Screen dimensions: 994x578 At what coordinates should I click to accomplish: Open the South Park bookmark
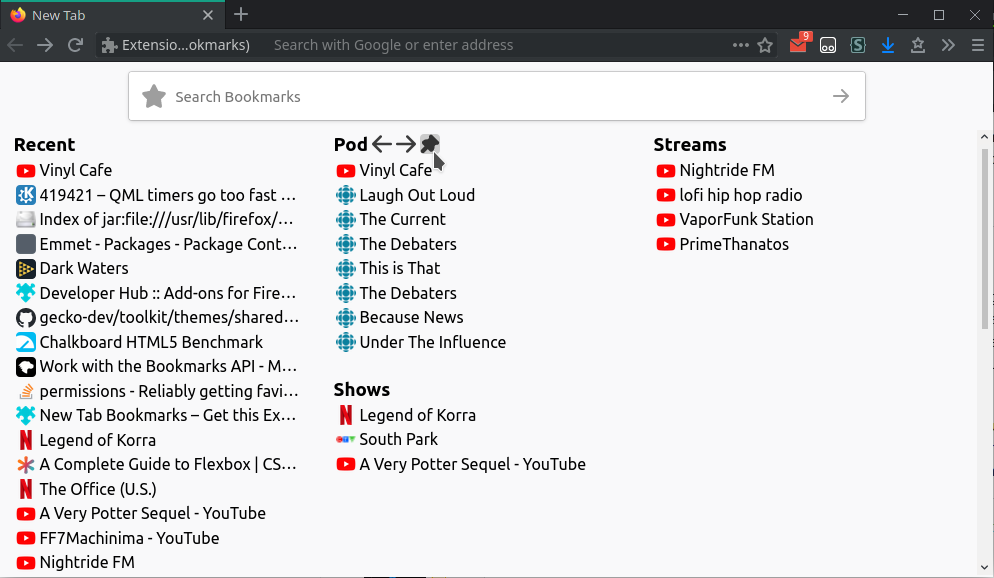[x=387, y=440]
